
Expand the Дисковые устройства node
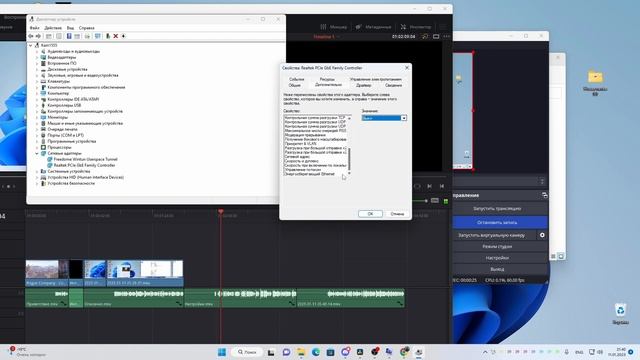pyautogui.click(x=37, y=69)
